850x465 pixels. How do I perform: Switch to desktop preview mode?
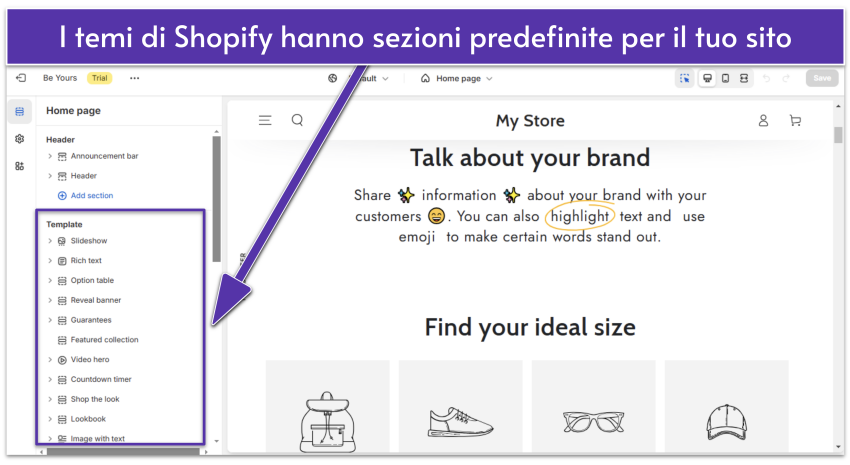click(x=707, y=78)
